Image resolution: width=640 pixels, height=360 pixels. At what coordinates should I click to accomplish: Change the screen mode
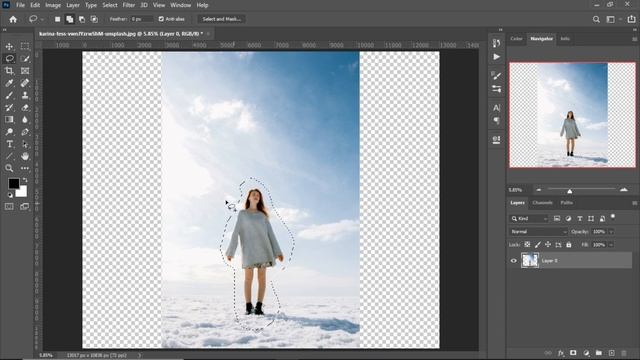click(x=25, y=207)
